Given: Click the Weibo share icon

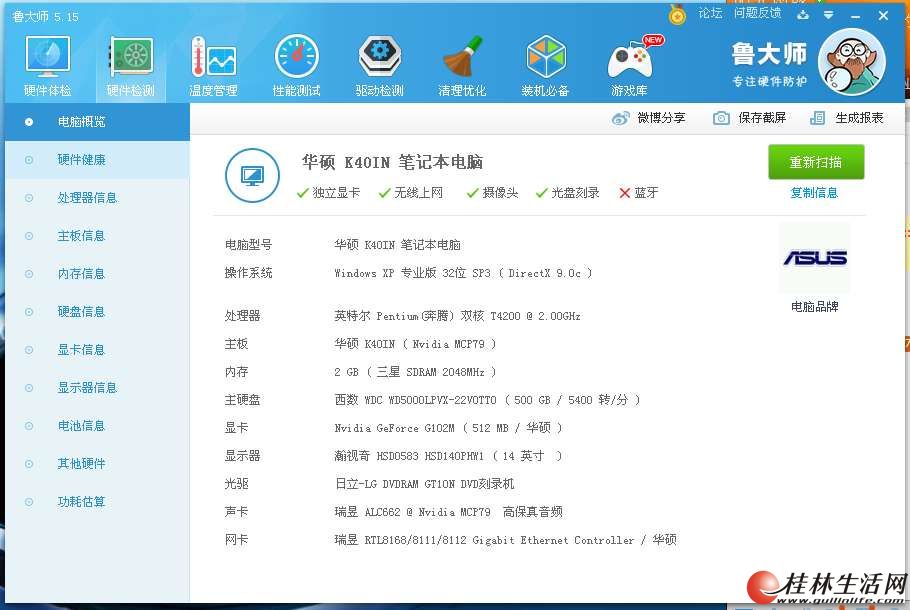Looking at the screenshot, I should (620, 118).
